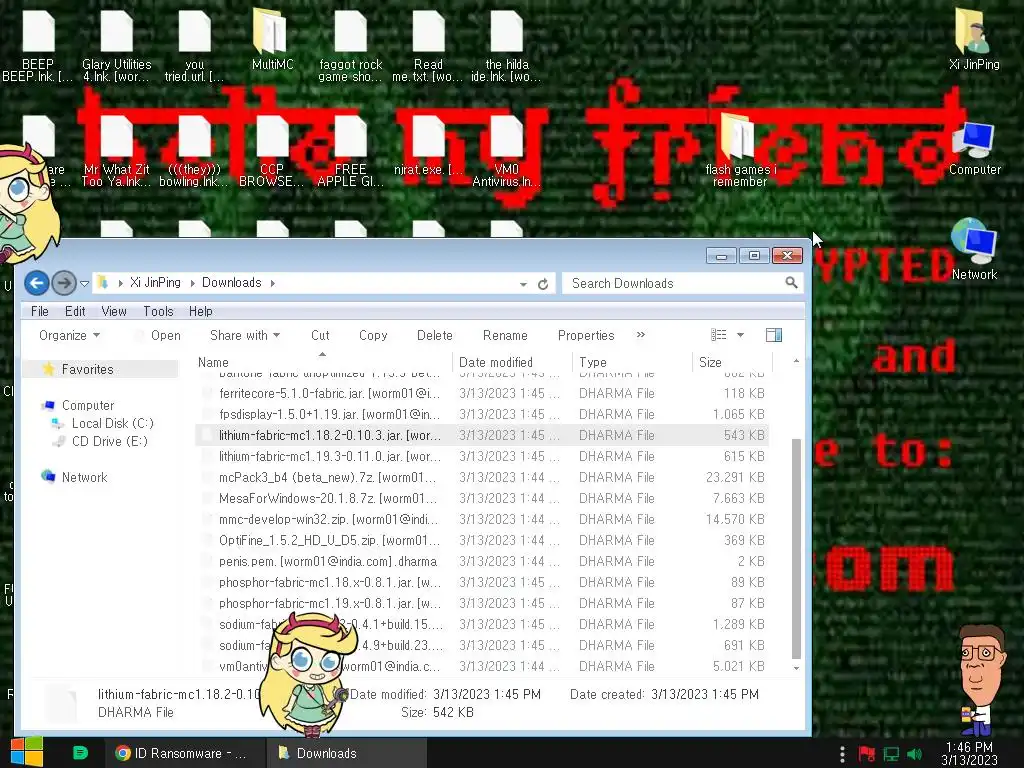Select MultiMC desktop folder icon

point(272,39)
